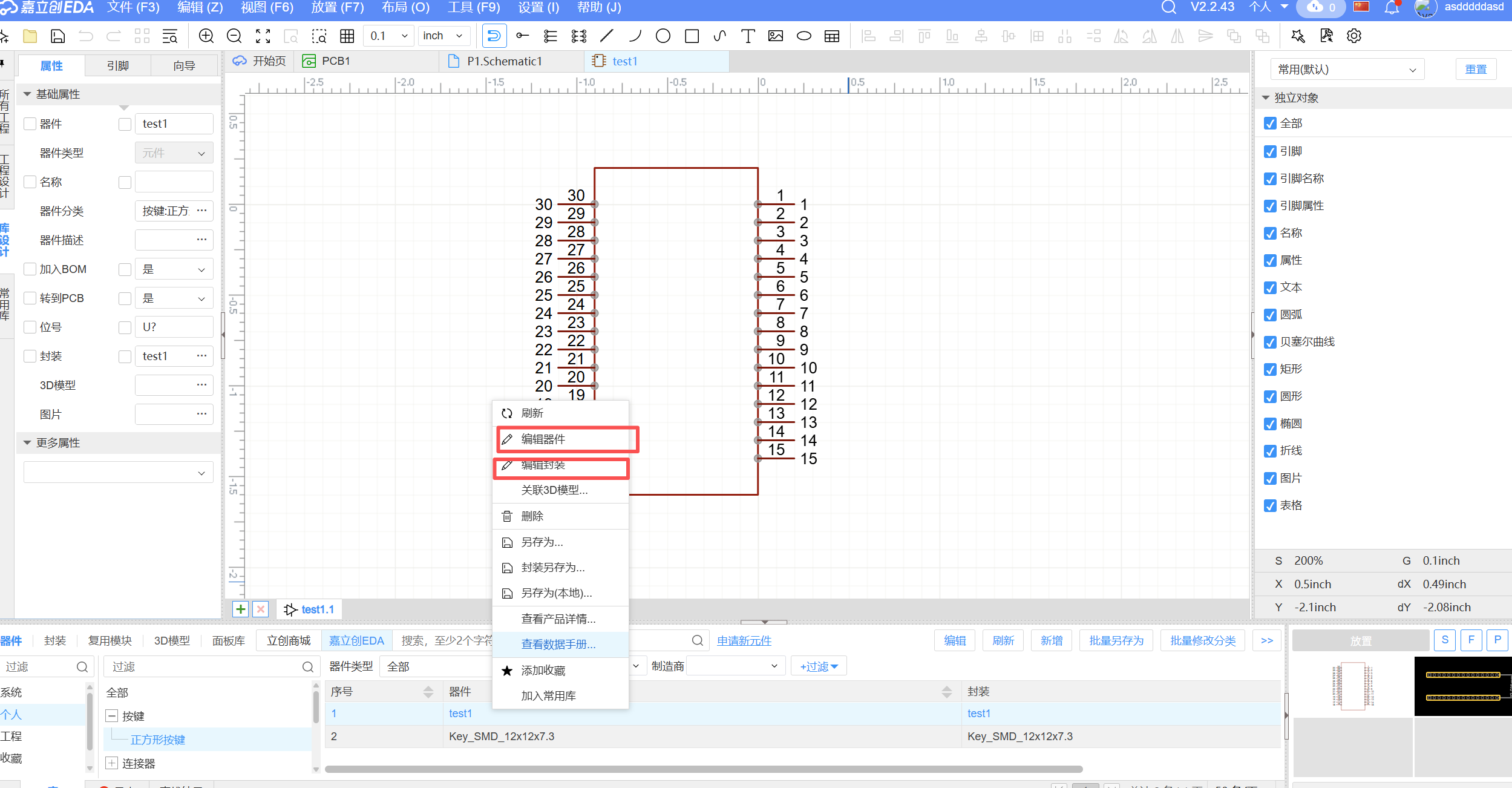Select the line drawing tool
The image size is (1512, 788).
click(606, 36)
